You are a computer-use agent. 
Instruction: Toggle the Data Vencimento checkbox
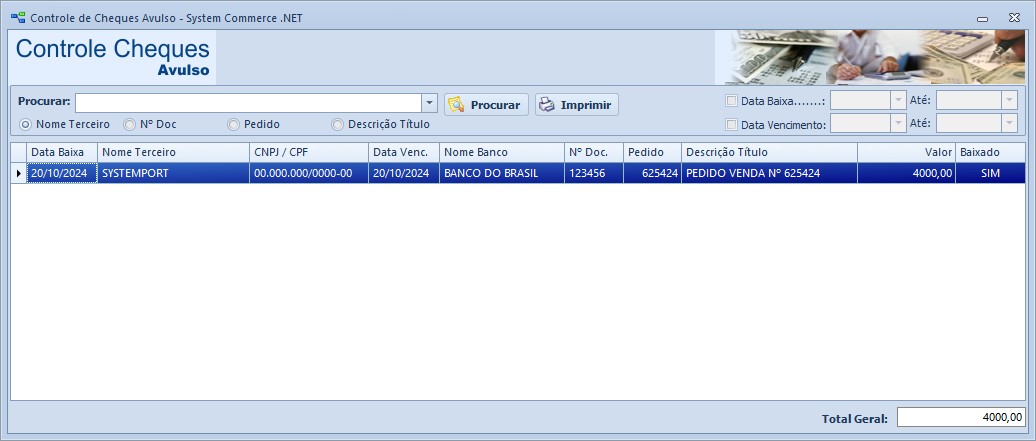(731, 125)
